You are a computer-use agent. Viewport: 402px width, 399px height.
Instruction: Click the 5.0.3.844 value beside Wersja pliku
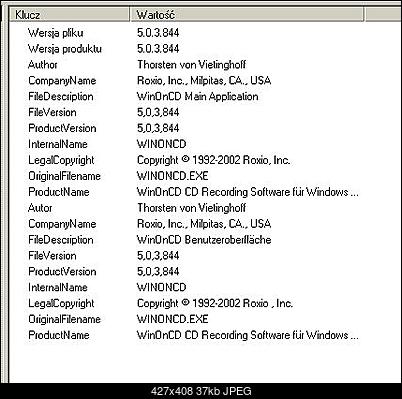pyautogui.click(x=158, y=33)
